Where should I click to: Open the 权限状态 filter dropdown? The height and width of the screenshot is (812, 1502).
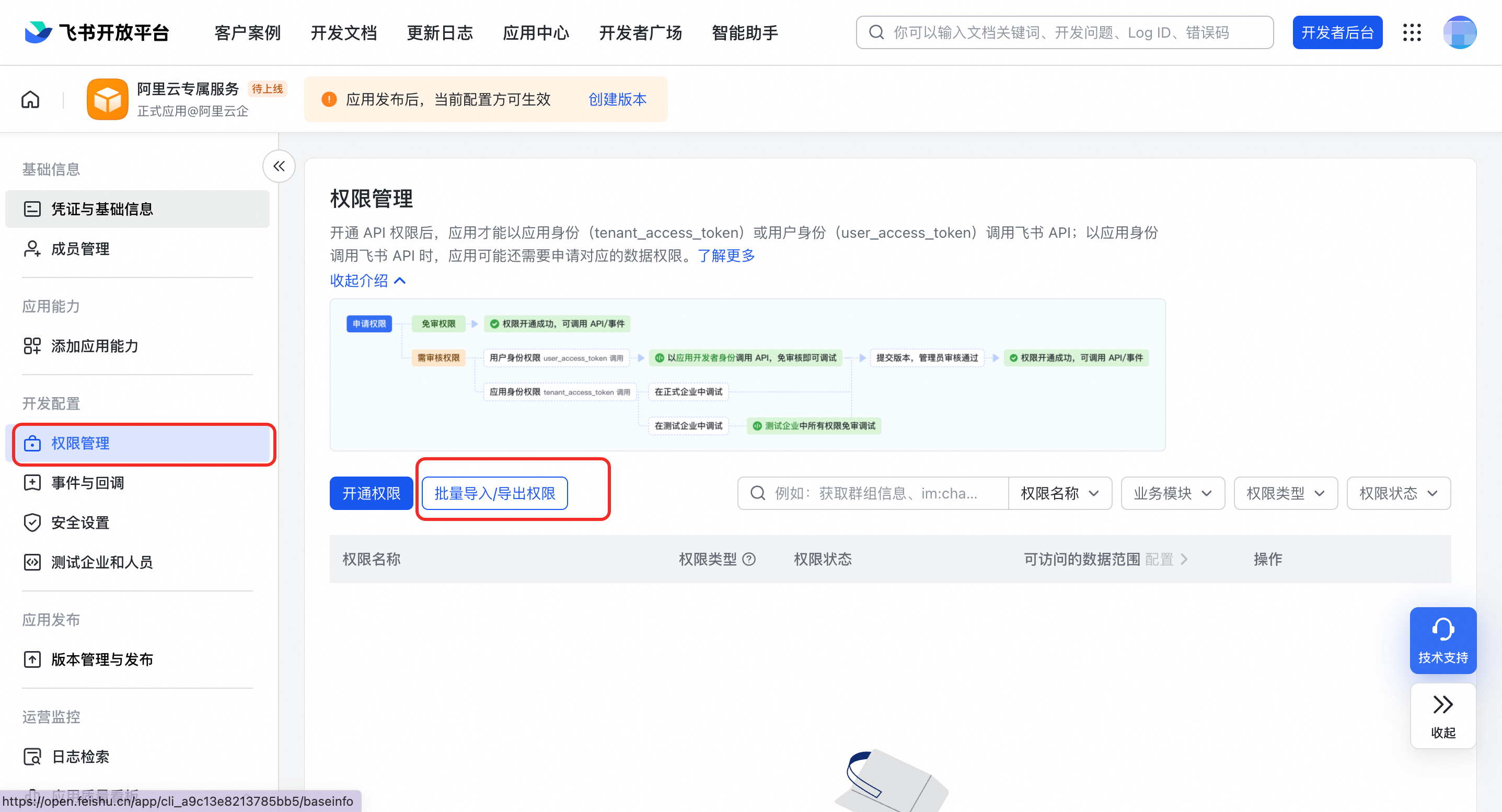[x=1397, y=494]
